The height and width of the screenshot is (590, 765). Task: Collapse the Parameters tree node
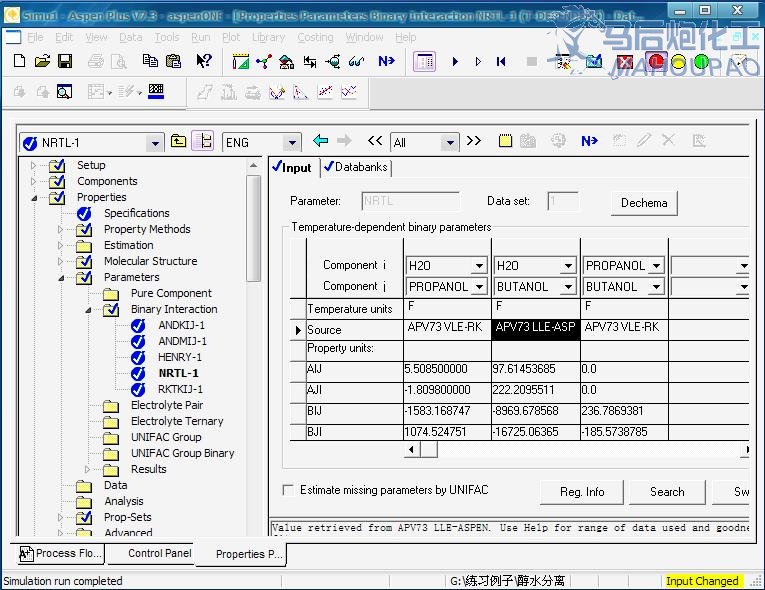click(x=61, y=278)
